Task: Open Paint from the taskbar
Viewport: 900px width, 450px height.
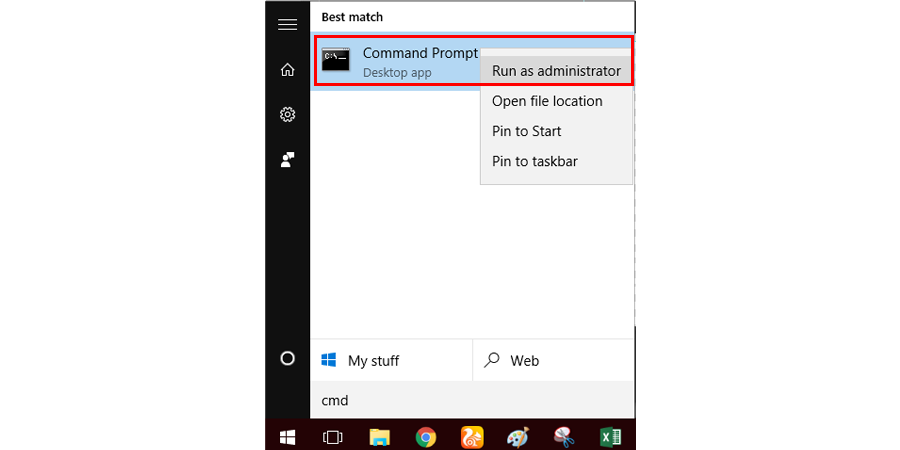Action: (x=518, y=437)
